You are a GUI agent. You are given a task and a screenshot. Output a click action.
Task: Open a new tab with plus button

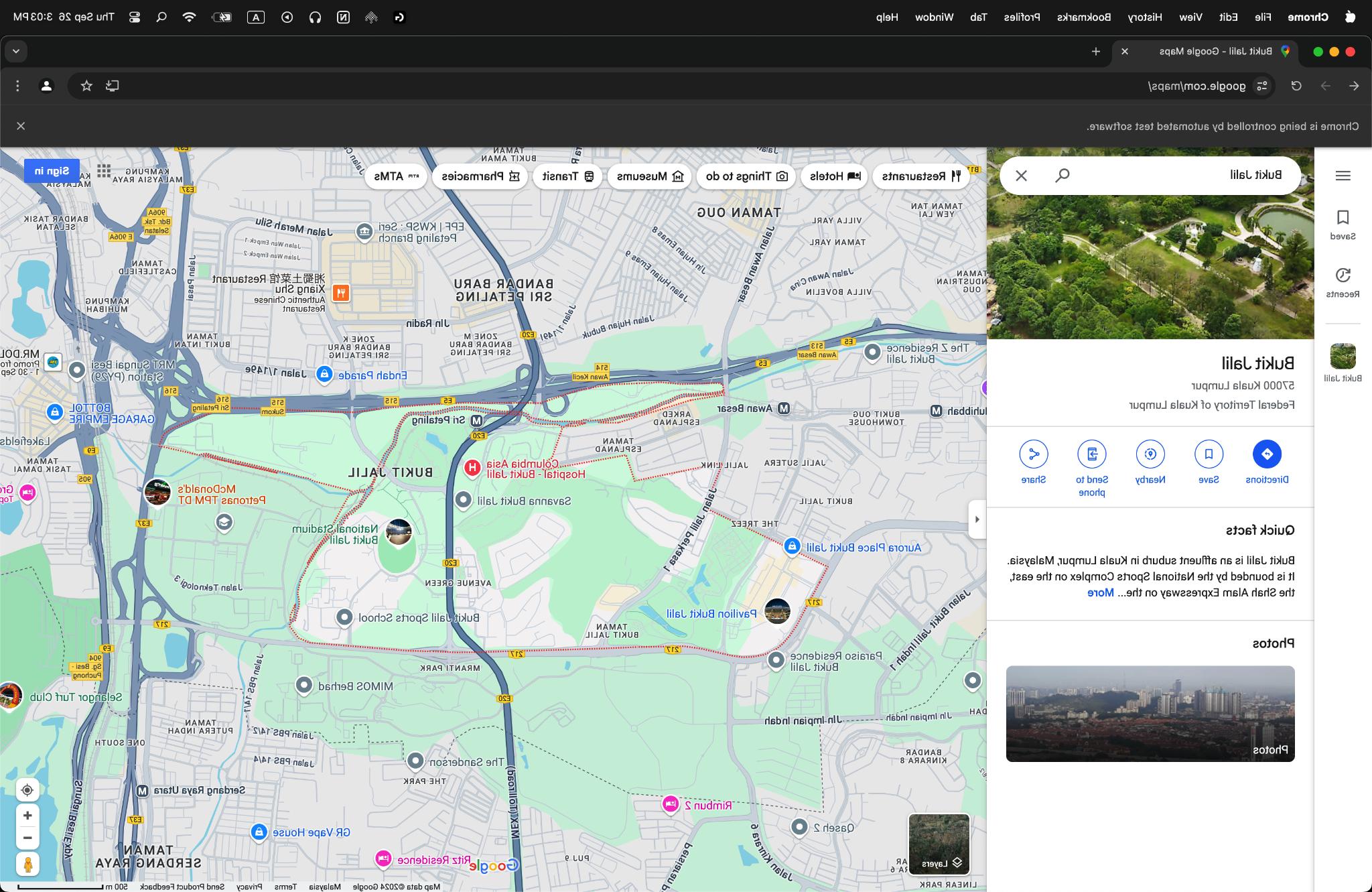point(1096,52)
